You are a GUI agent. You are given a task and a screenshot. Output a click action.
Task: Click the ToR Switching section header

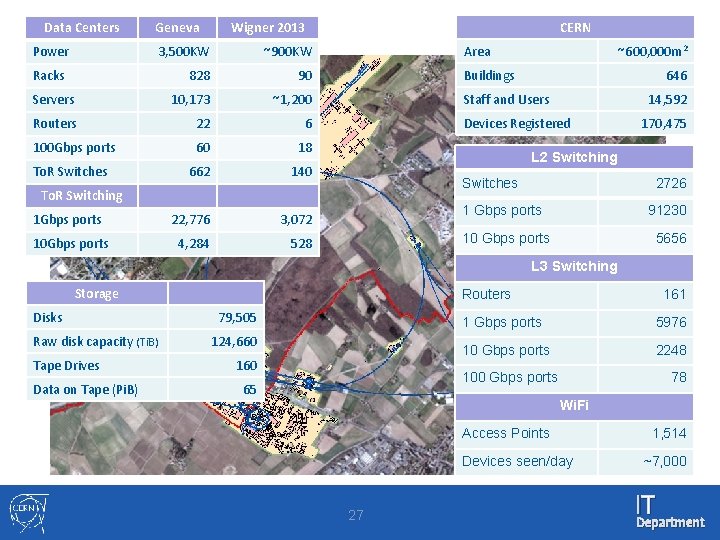coord(82,196)
